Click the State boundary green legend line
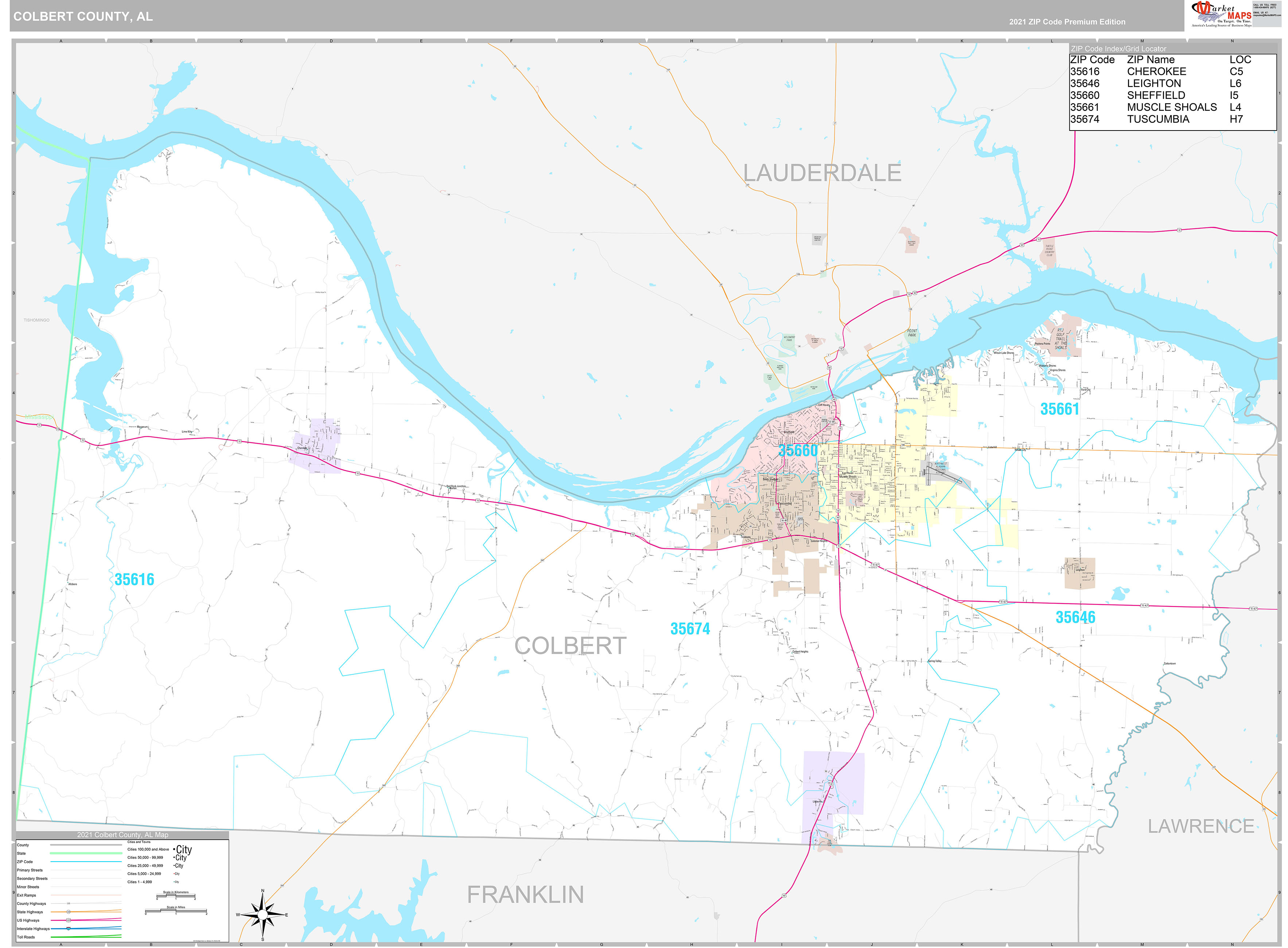The image size is (1288, 948). (85, 853)
